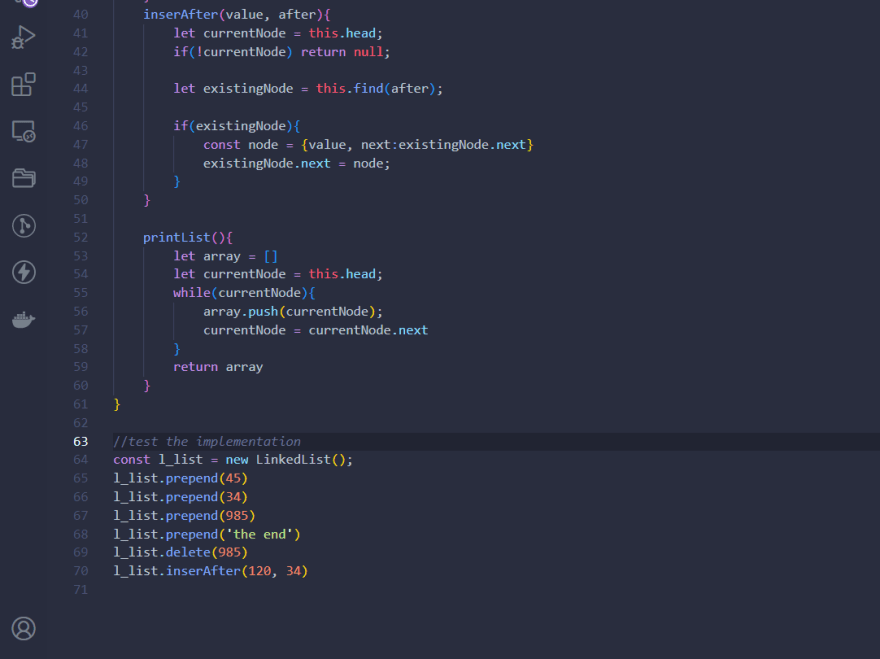
Task: Click 'existingNode' variable on line 44
Action: tap(248, 89)
